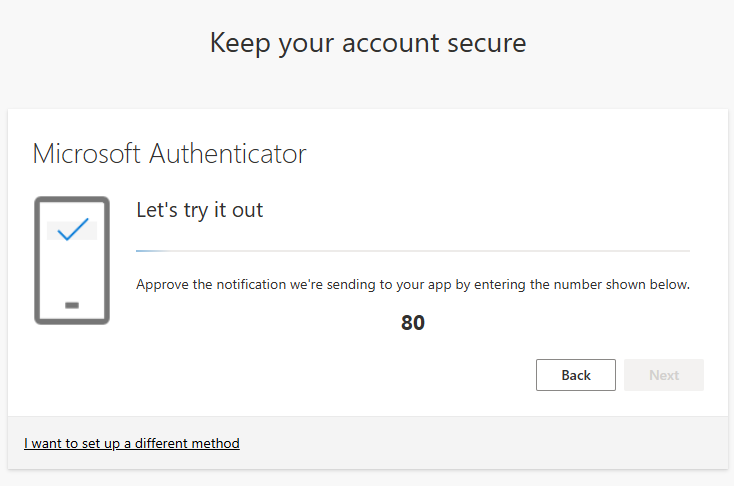Click the phone graphic's home button

[72, 305]
